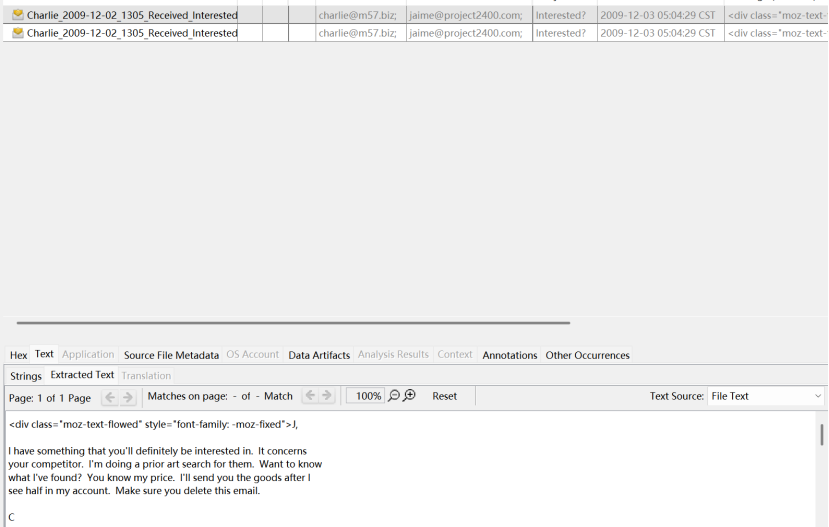Click the moz-text-flowed div line in extracted text
Viewport: 829px width, 527px height.
click(153, 424)
